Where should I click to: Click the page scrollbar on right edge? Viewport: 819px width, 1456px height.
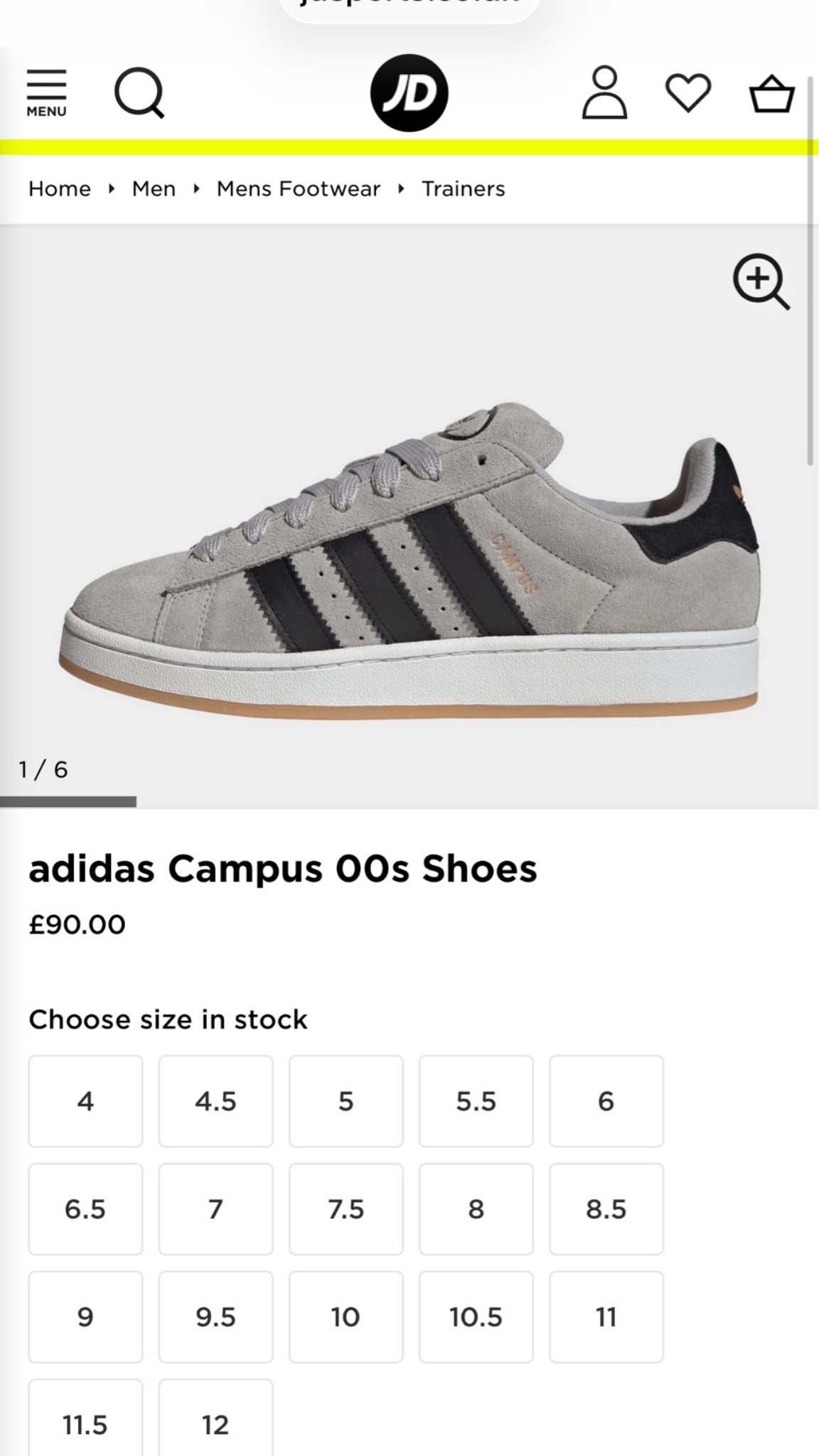[x=811, y=270]
